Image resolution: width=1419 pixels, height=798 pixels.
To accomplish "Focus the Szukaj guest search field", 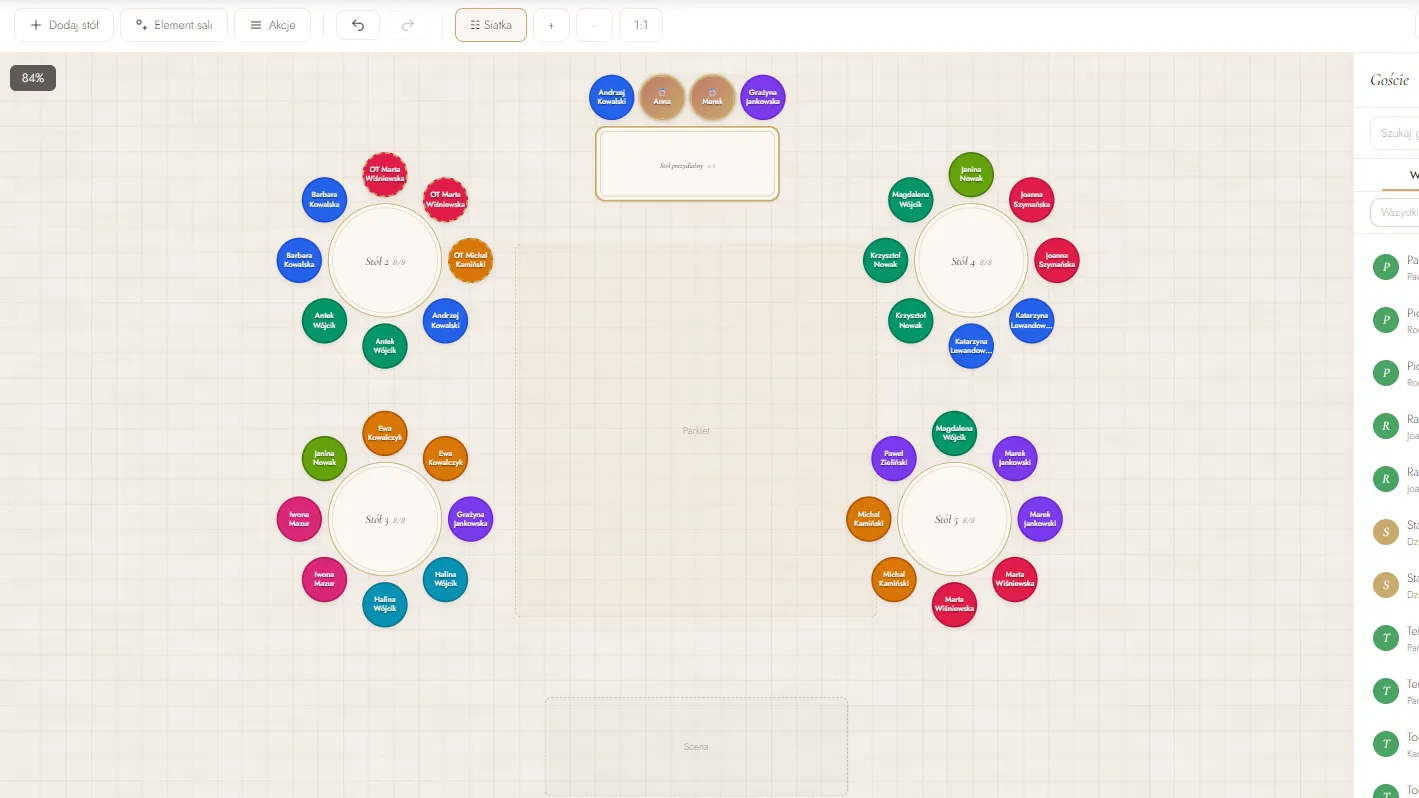I will click(x=1394, y=132).
